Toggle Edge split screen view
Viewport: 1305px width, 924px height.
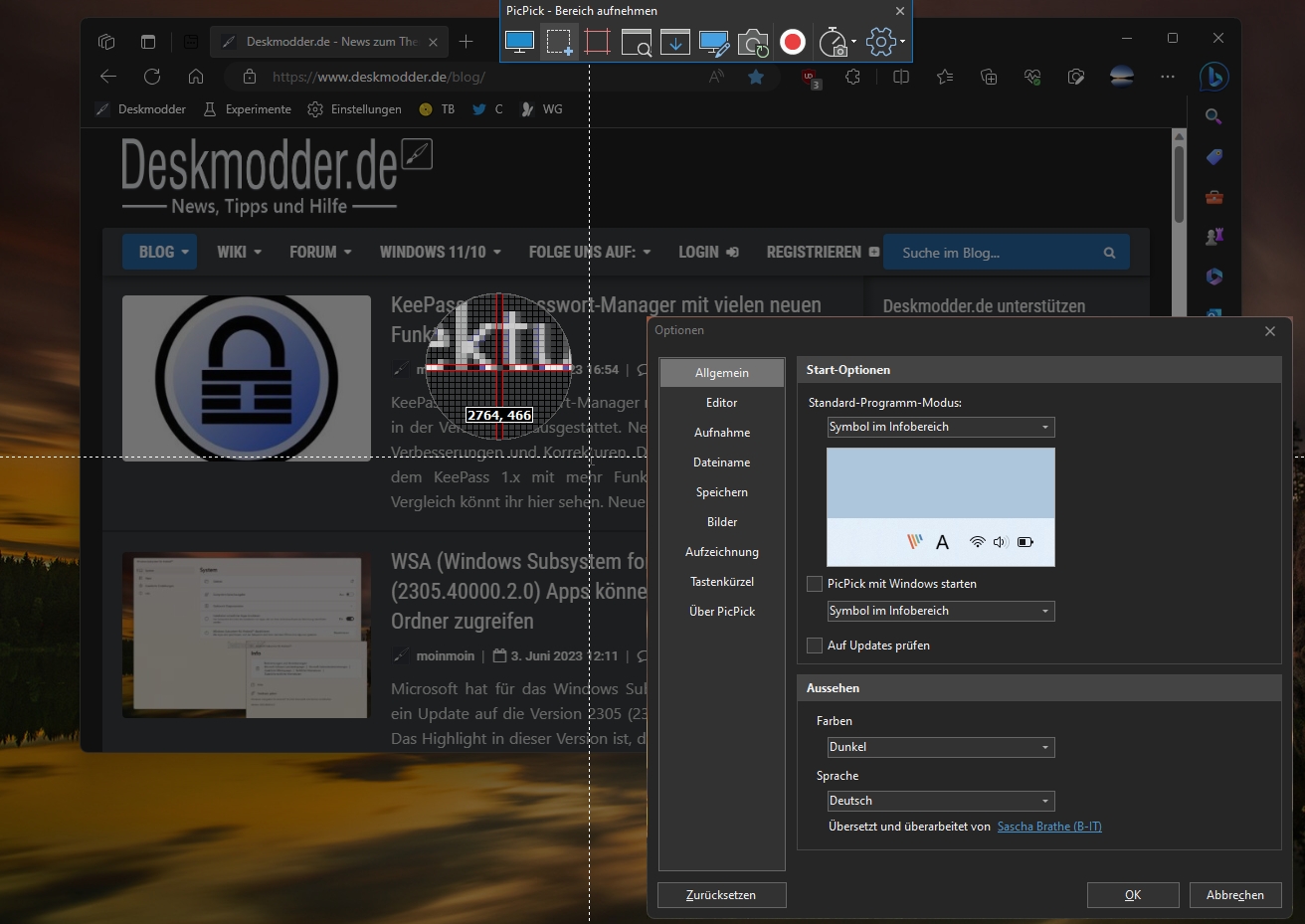coord(901,77)
